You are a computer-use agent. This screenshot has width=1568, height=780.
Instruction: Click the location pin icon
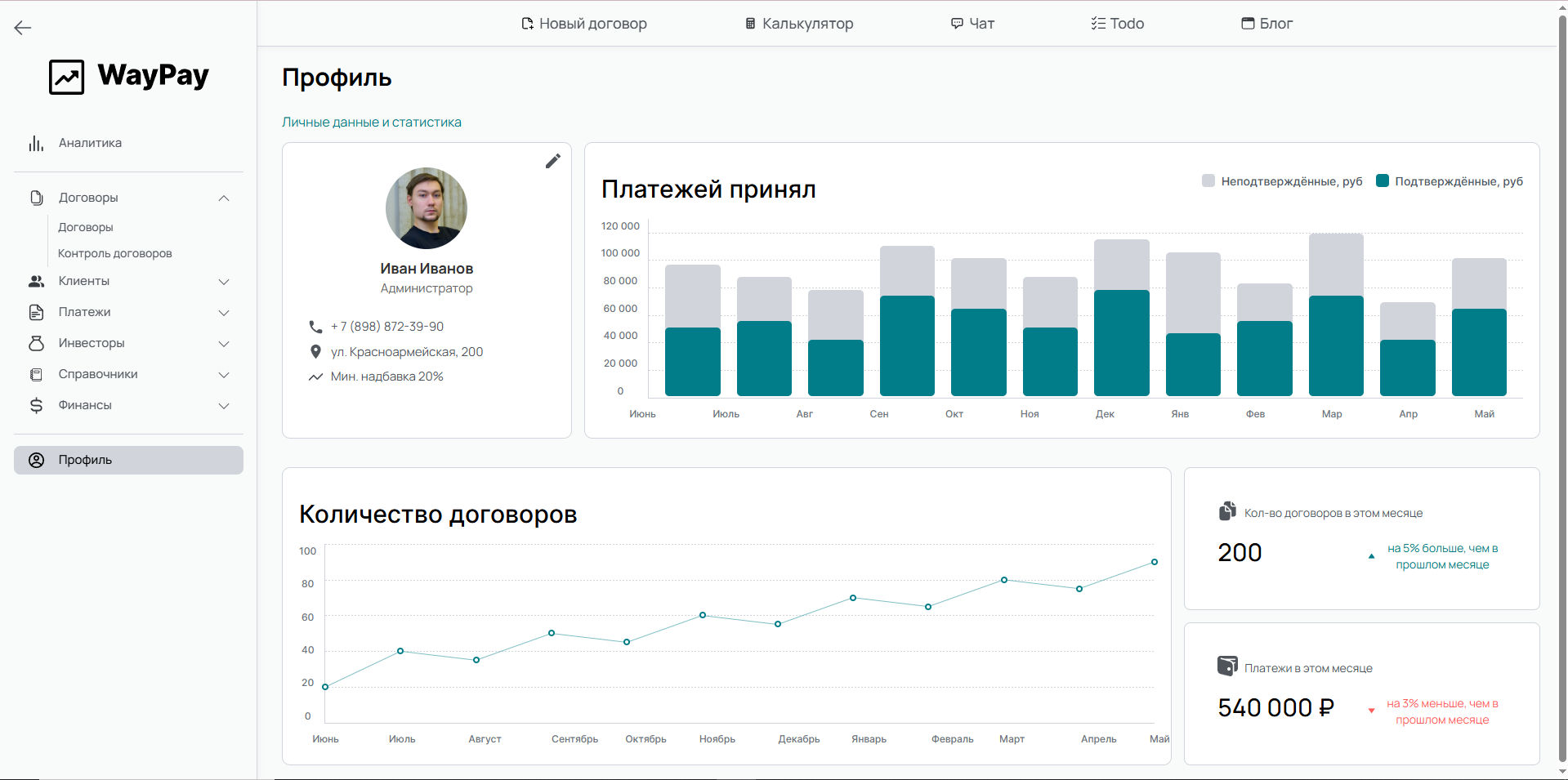pos(315,352)
